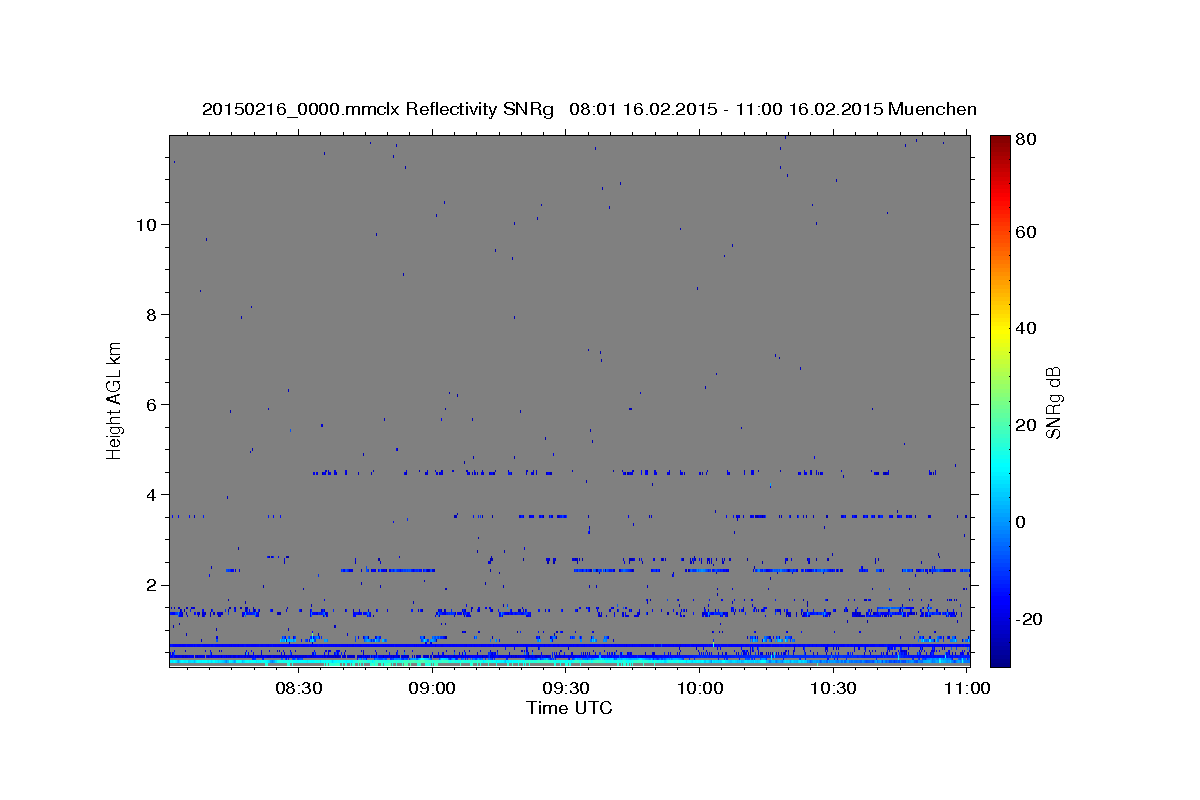The height and width of the screenshot is (800, 1200).
Task: Click the colorbar value 40
Action: coord(1025,328)
